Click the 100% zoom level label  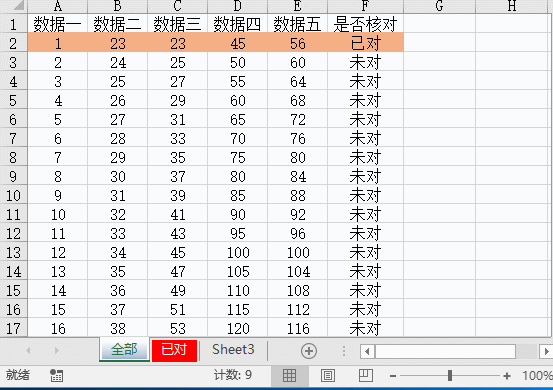point(537,376)
